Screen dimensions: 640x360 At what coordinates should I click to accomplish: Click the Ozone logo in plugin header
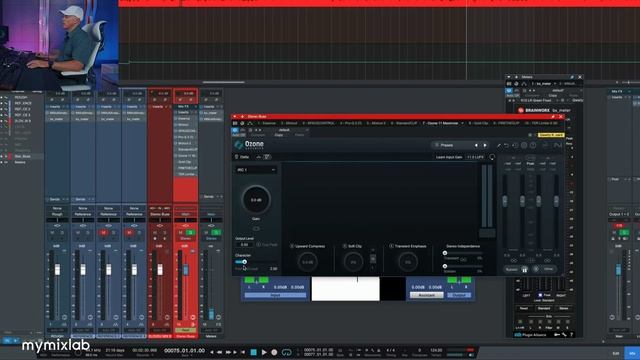click(x=249, y=145)
